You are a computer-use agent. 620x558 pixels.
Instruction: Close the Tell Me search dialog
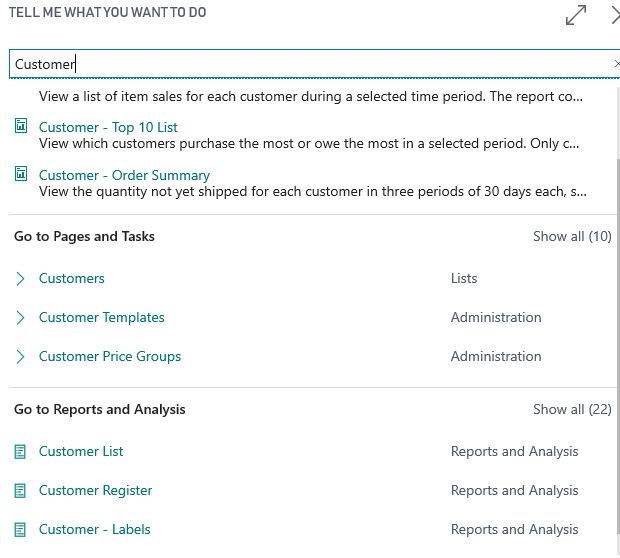(615, 15)
